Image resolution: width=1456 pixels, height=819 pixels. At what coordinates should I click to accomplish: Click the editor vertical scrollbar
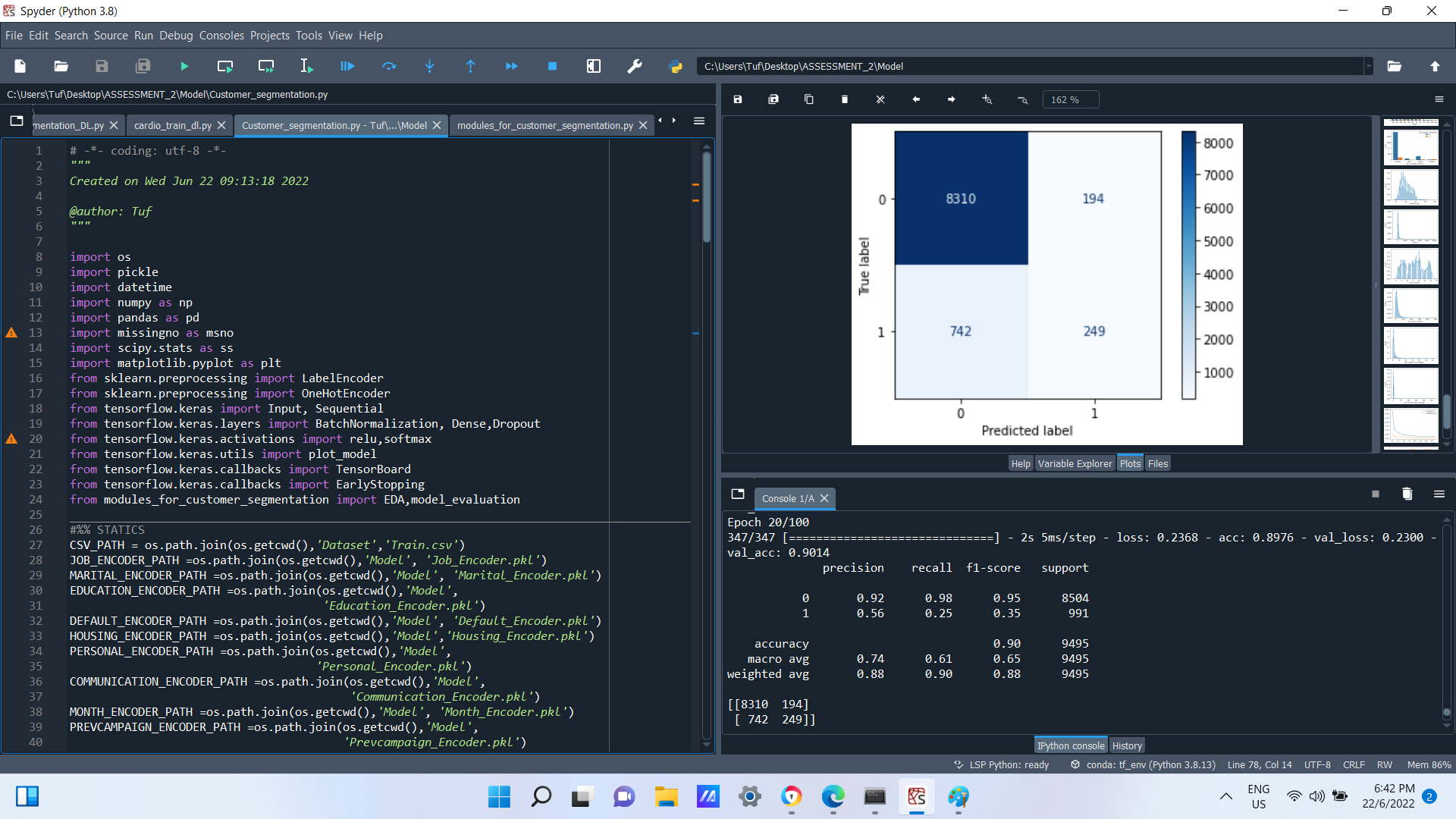[x=707, y=197]
